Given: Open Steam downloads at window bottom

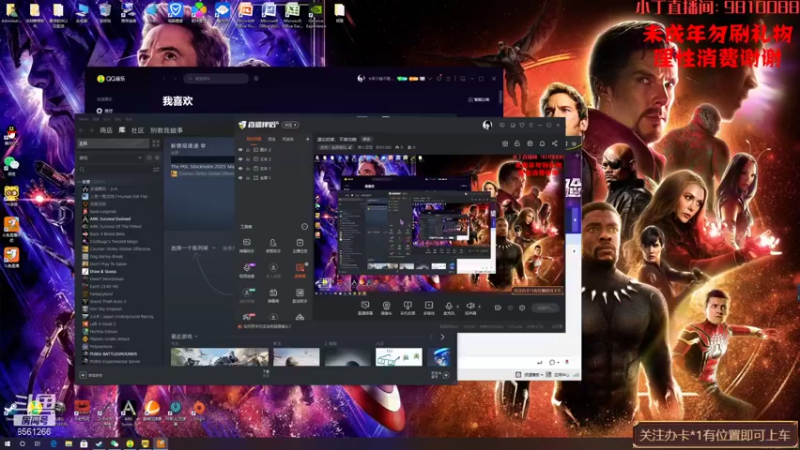Looking at the screenshot, I should point(266,374).
